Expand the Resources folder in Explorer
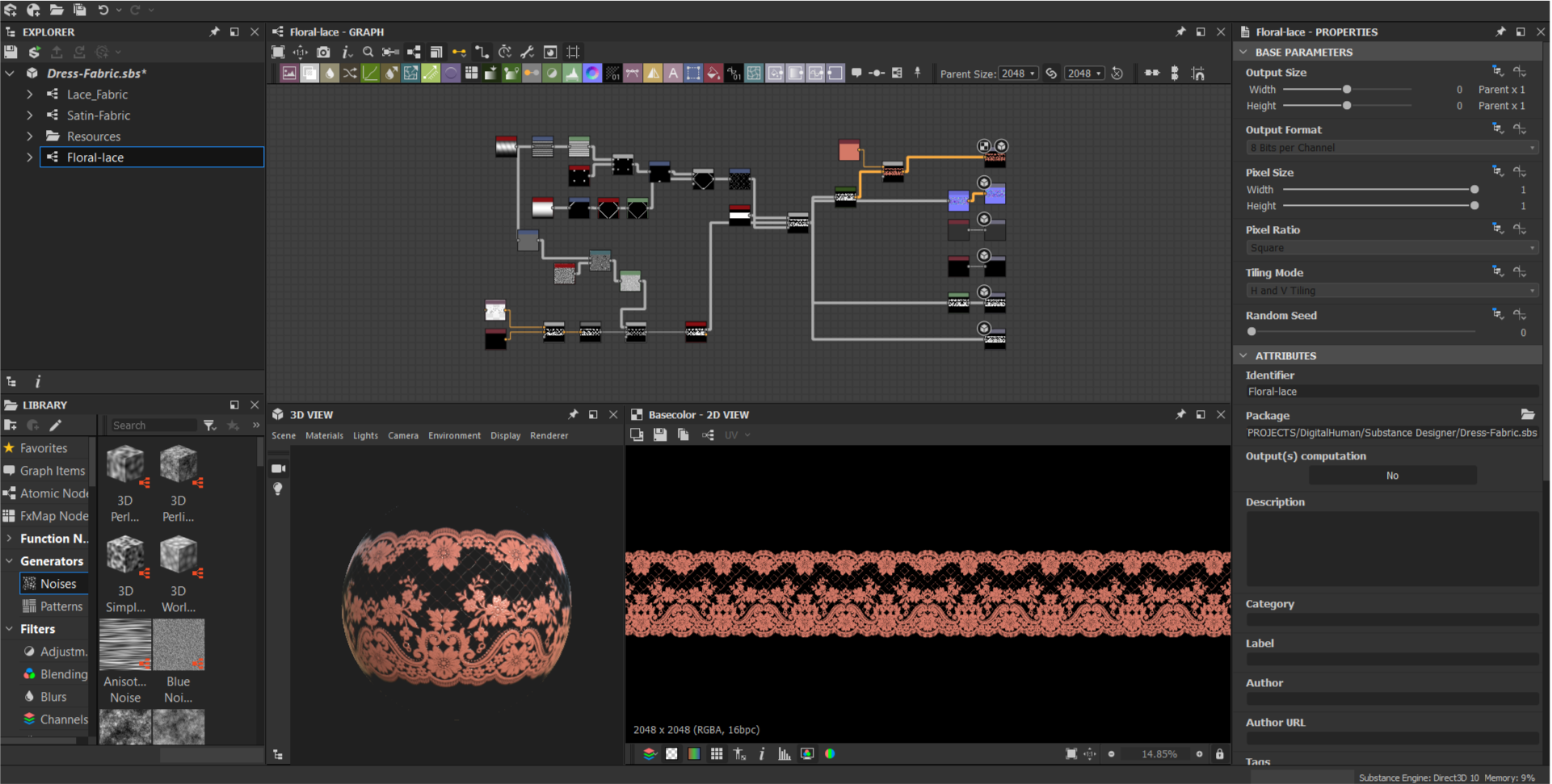The height and width of the screenshot is (784, 1552). coord(30,136)
